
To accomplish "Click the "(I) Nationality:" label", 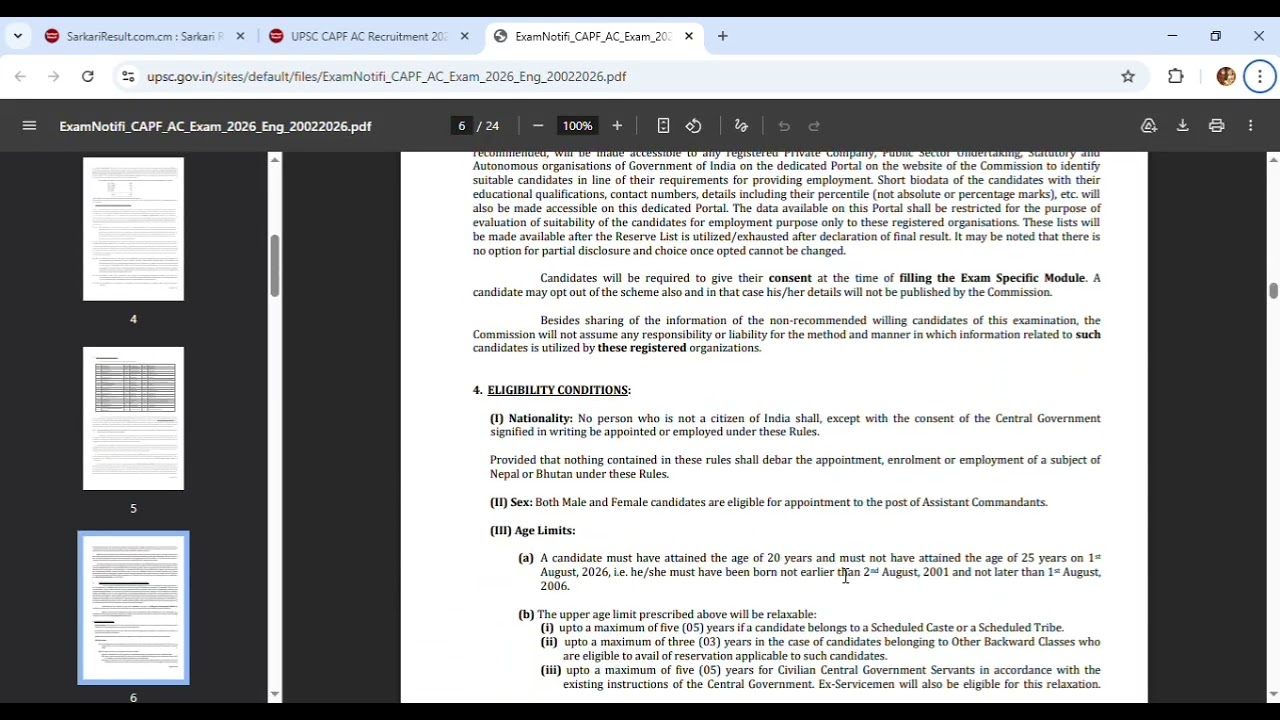I will (x=531, y=418).
